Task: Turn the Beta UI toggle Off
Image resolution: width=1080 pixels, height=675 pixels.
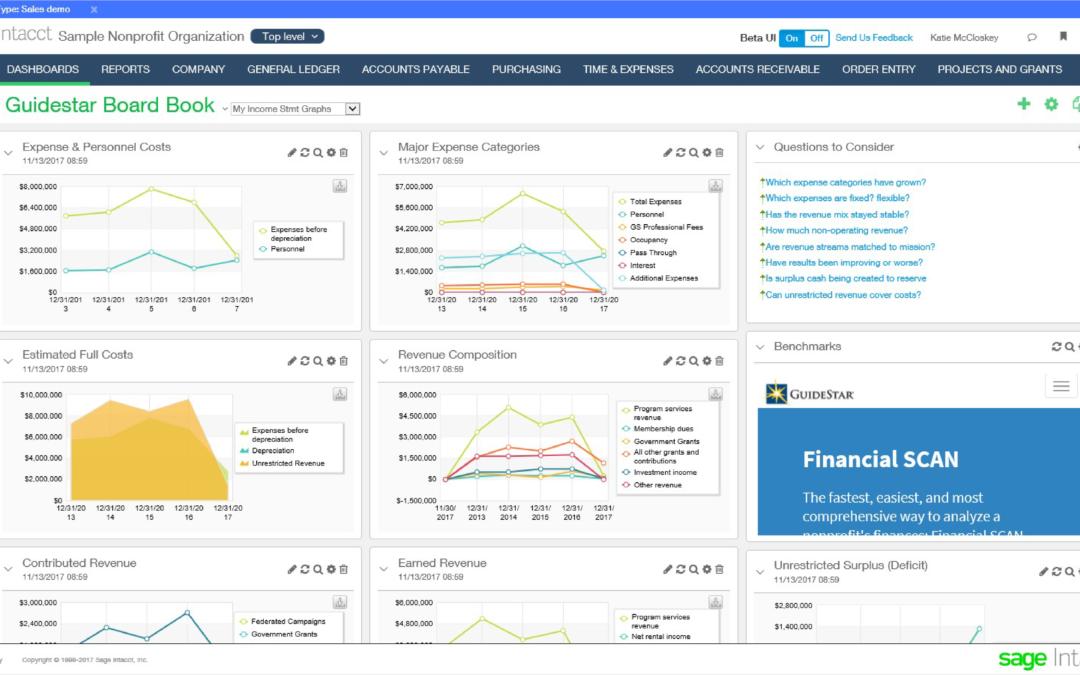Action: [x=815, y=37]
